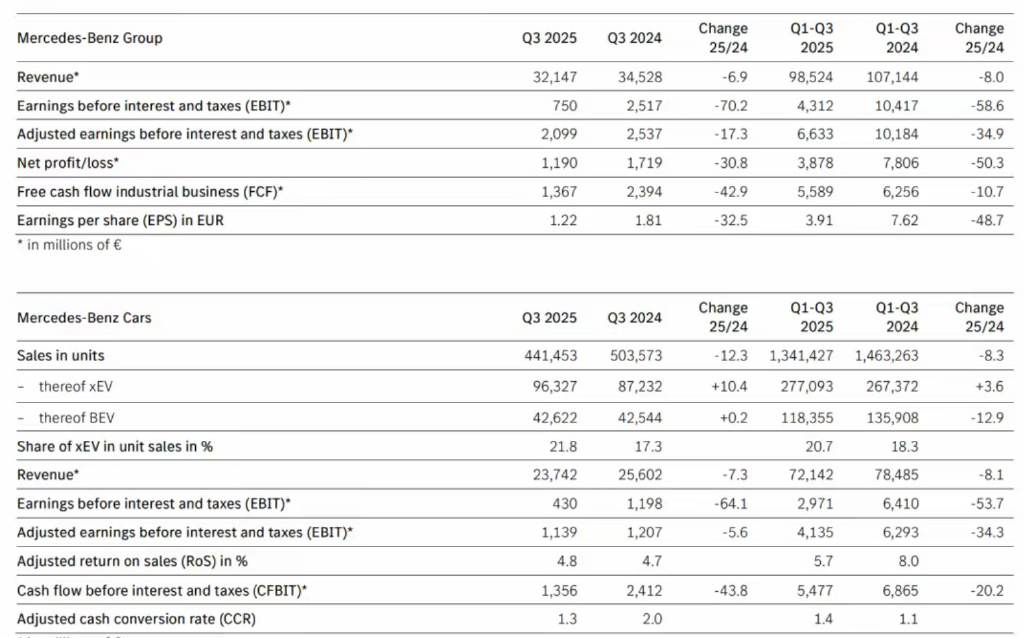Viewport: 1024px width, 638px height.
Task: Select the "thereof BEV" row label
Action: pyautogui.click(x=77, y=418)
